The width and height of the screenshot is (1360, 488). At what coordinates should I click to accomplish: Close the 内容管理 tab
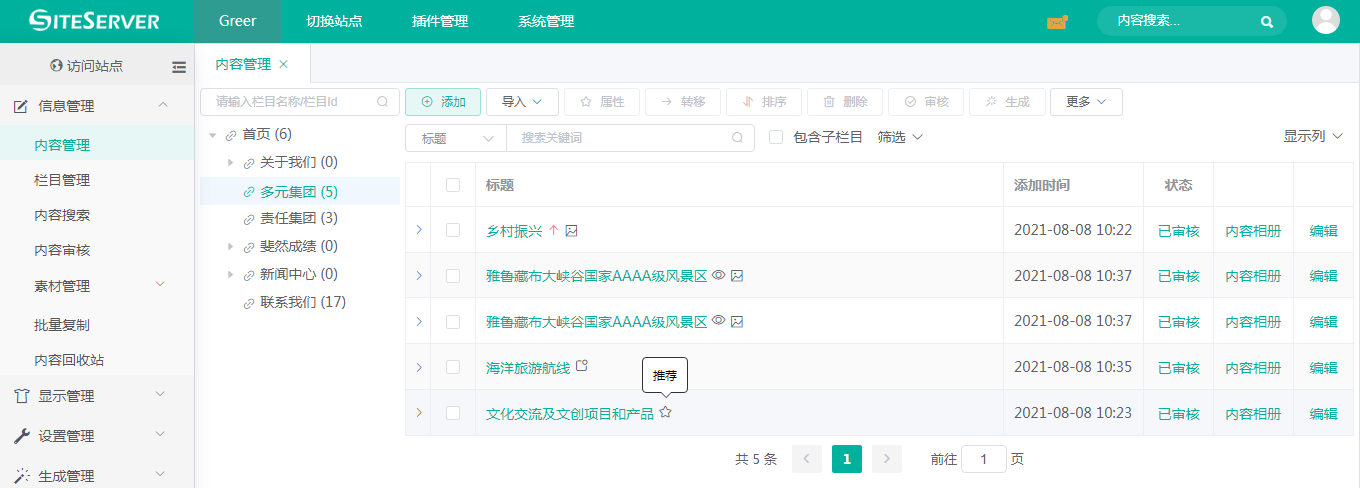click(283, 64)
